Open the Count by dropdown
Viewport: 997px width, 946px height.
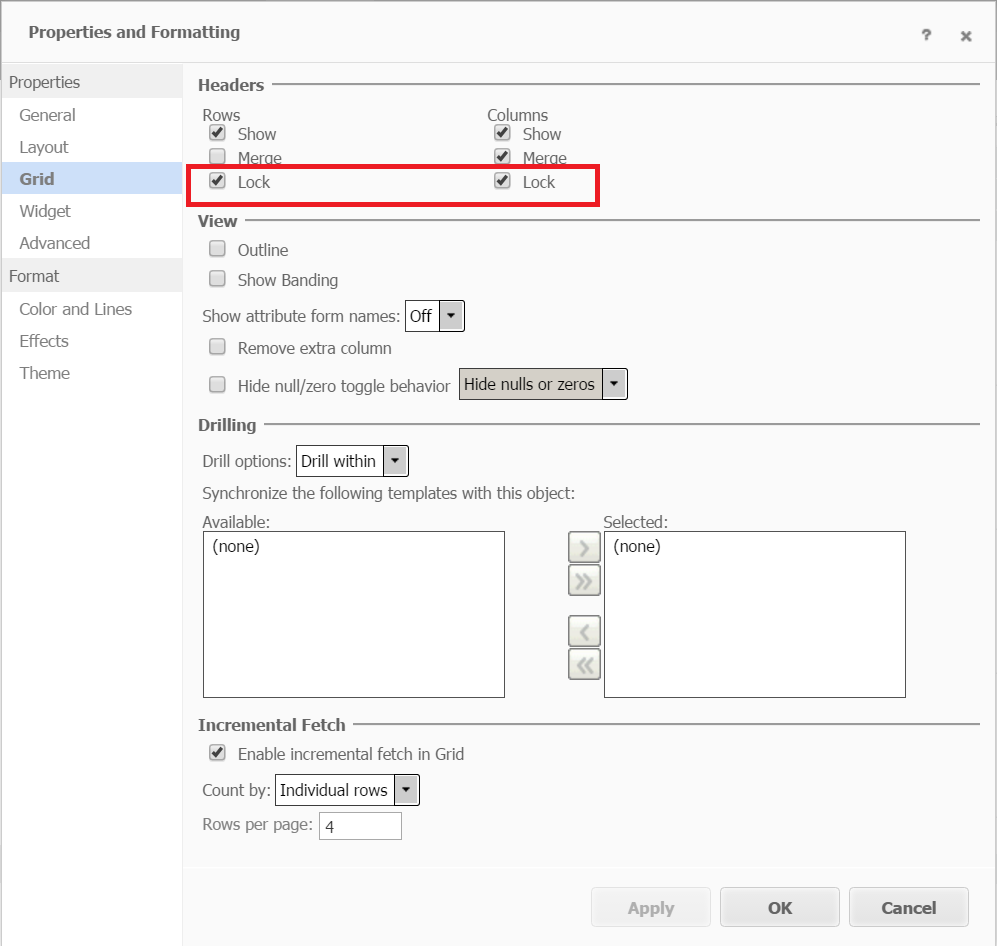(x=406, y=790)
